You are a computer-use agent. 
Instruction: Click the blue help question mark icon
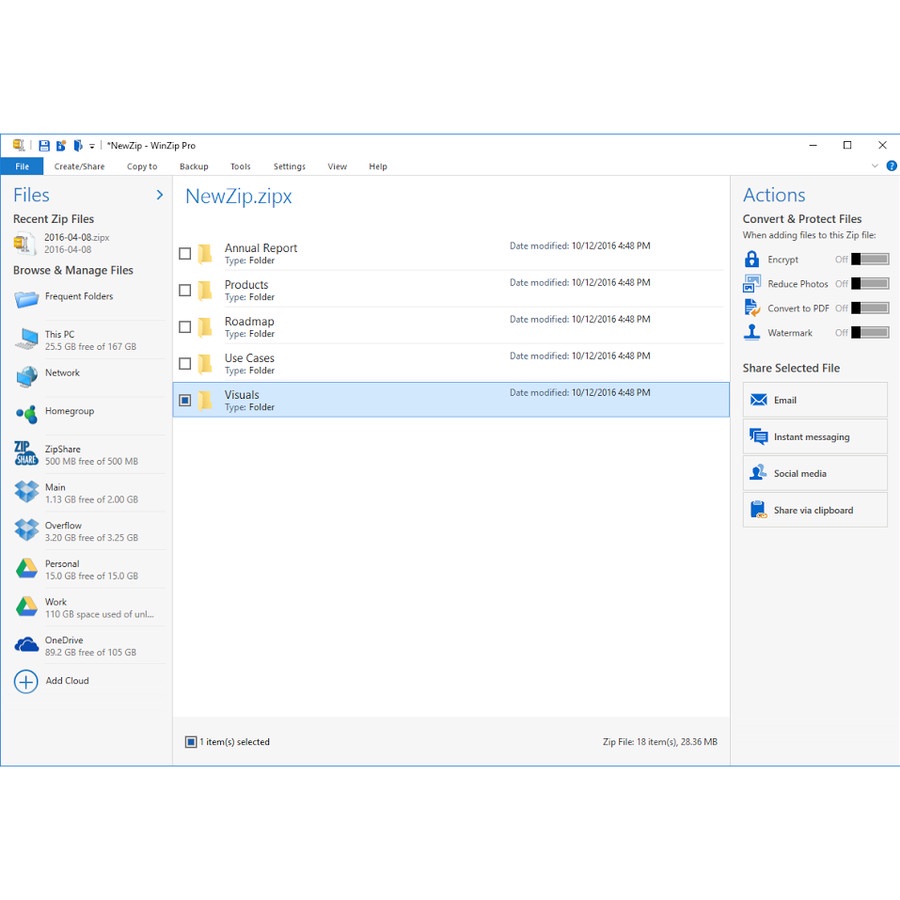click(x=891, y=166)
